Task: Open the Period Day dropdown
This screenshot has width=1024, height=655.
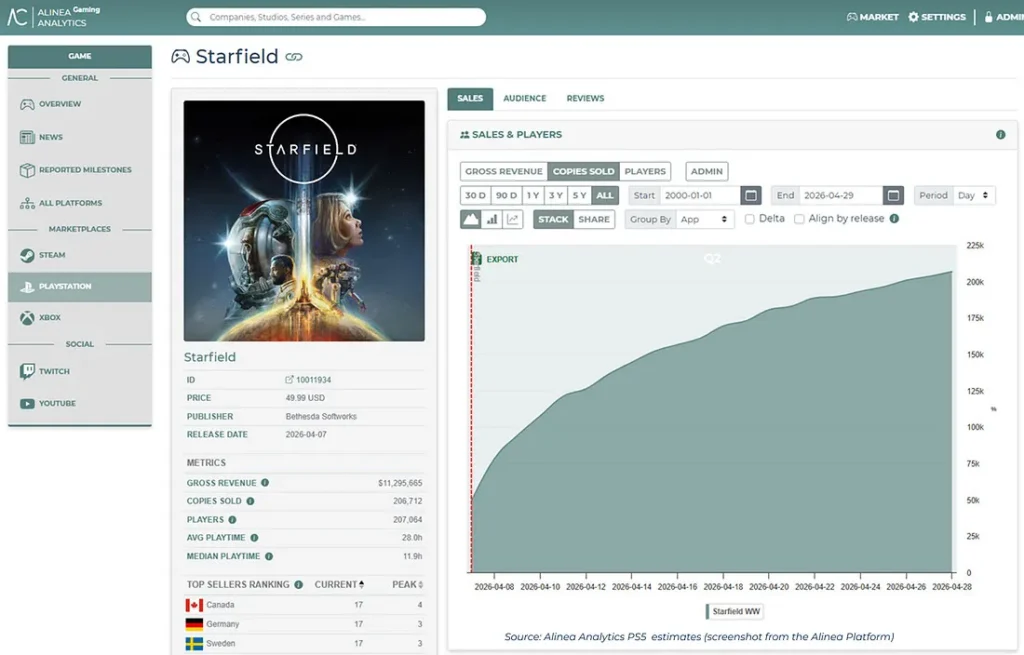Action: tap(974, 195)
